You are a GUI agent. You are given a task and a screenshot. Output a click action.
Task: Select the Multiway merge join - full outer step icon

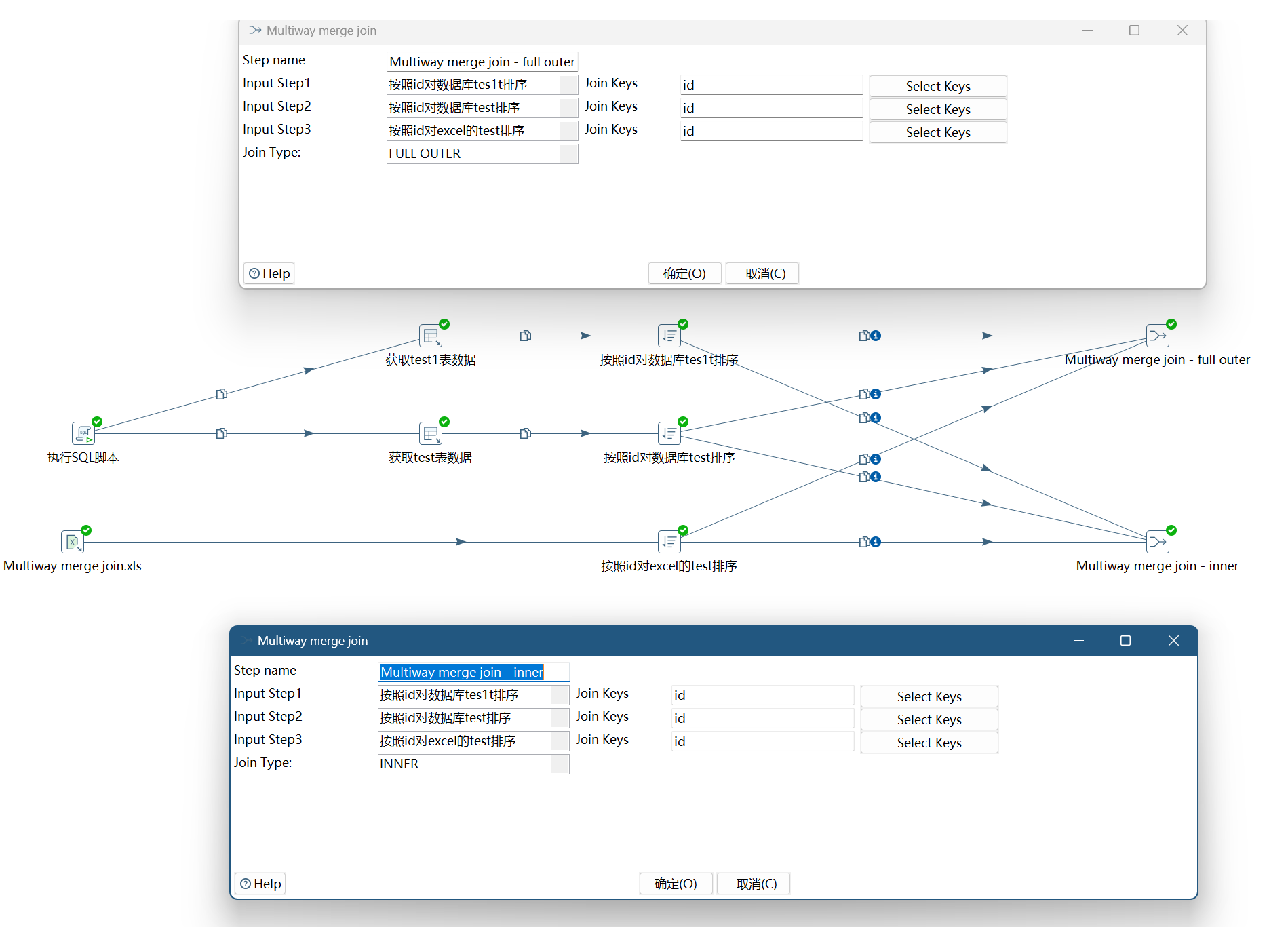point(1157,336)
